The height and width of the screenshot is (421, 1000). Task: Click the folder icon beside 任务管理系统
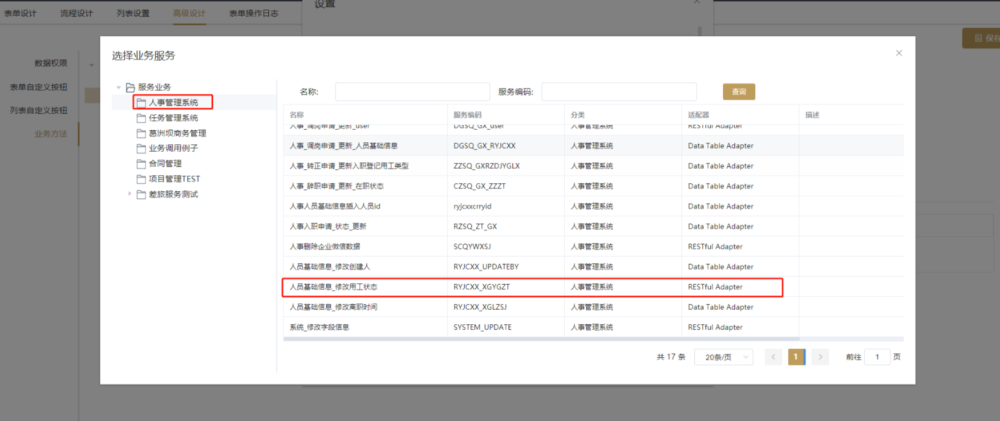pyautogui.click(x=141, y=118)
